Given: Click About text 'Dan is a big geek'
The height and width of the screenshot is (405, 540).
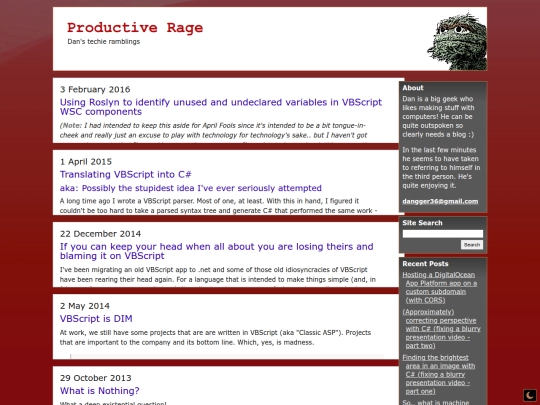Looking at the screenshot, I should (438, 117).
